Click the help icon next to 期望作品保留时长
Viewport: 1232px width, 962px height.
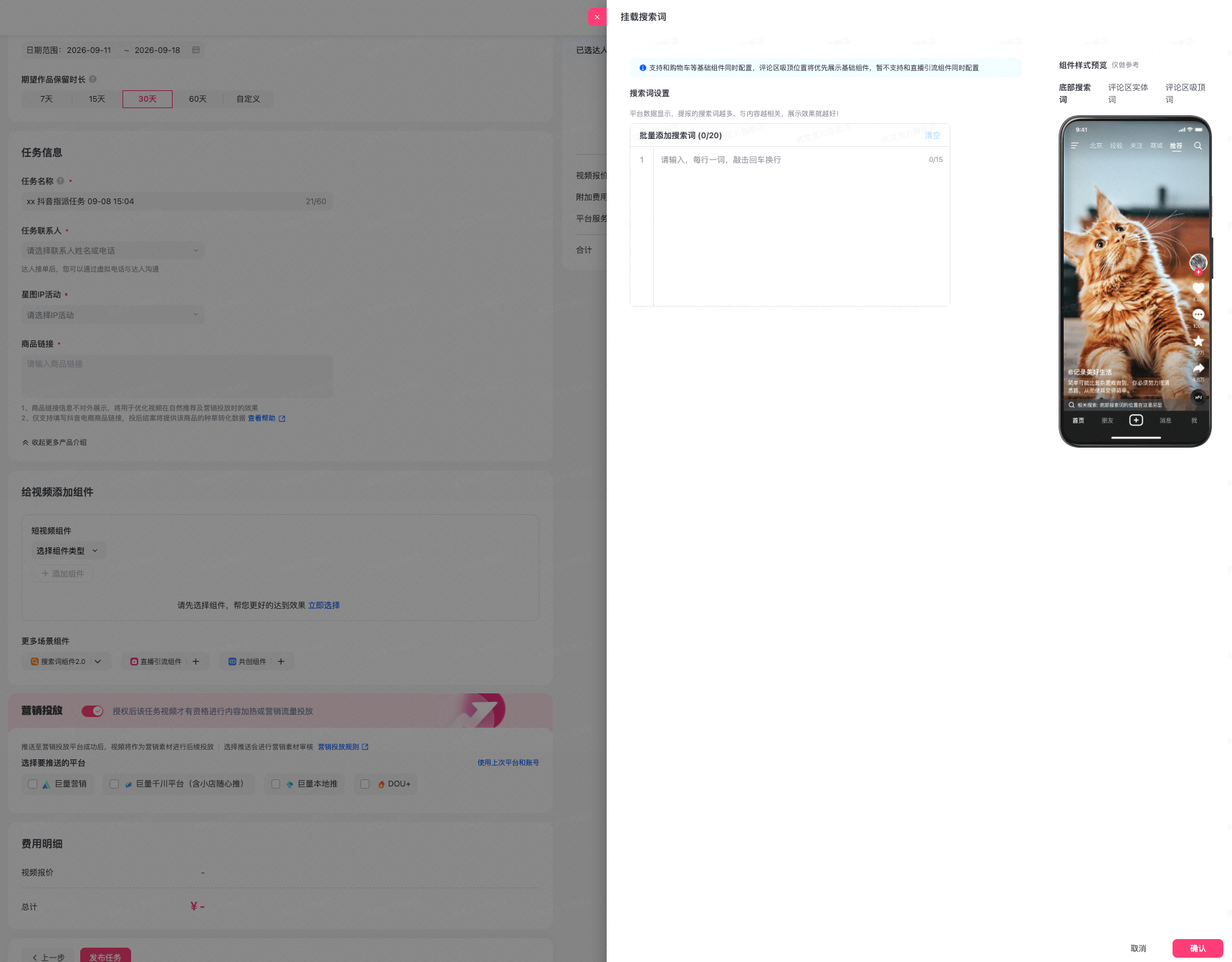92,80
